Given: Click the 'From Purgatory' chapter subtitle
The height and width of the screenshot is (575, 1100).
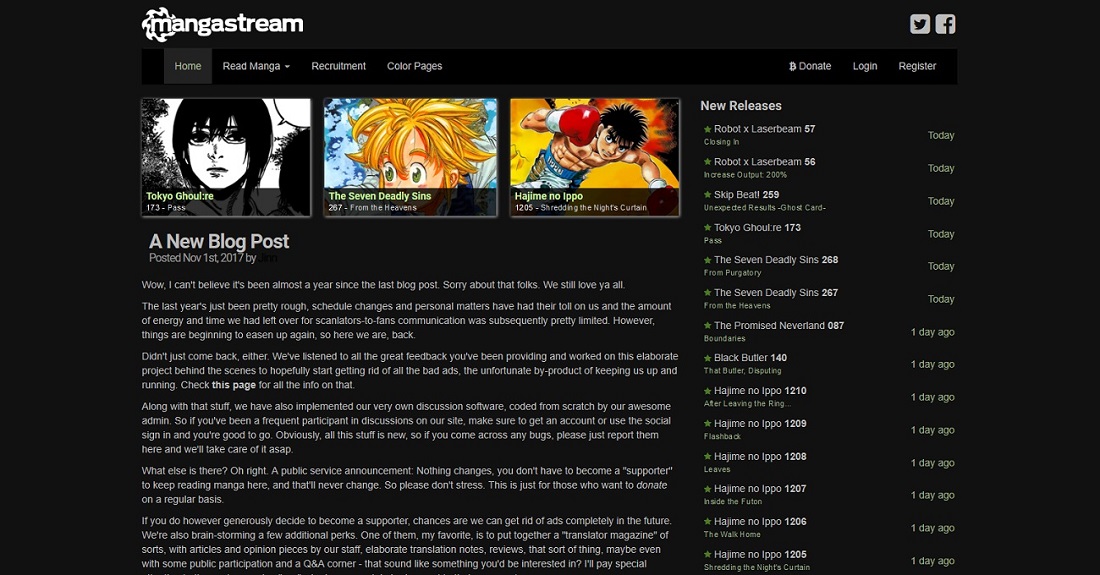Looking at the screenshot, I should (732, 273).
